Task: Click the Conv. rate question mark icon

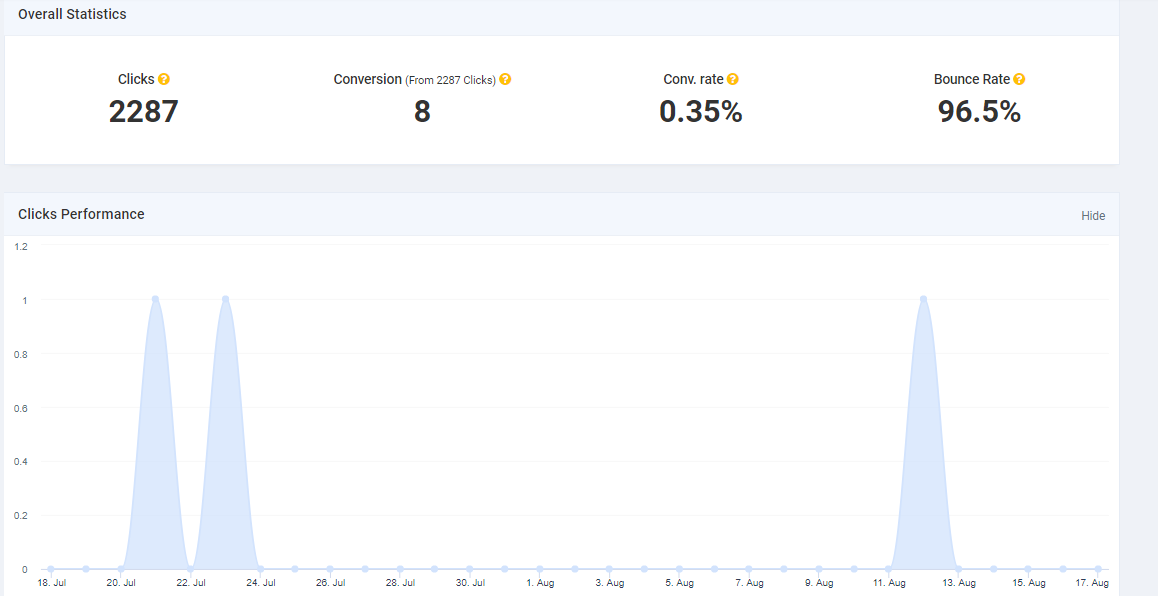Action: pos(733,80)
